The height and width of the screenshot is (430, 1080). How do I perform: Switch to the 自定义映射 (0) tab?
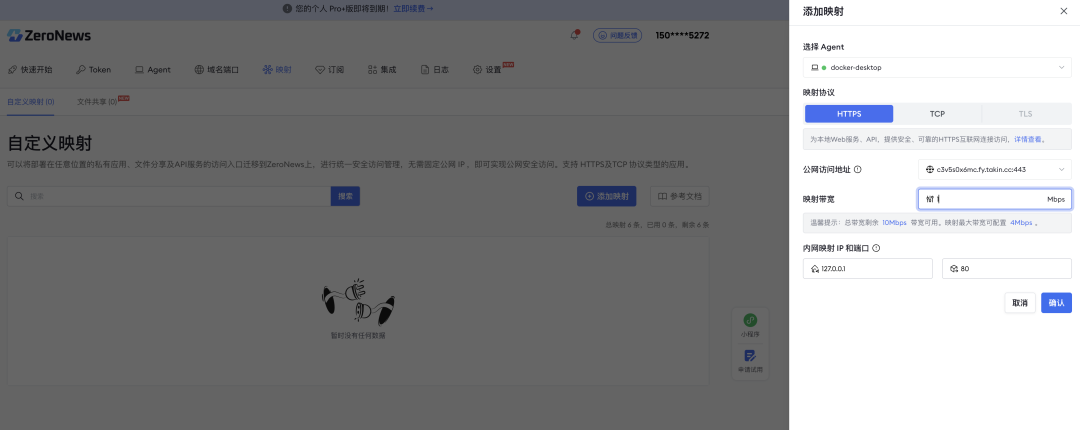pyautogui.click(x=30, y=101)
